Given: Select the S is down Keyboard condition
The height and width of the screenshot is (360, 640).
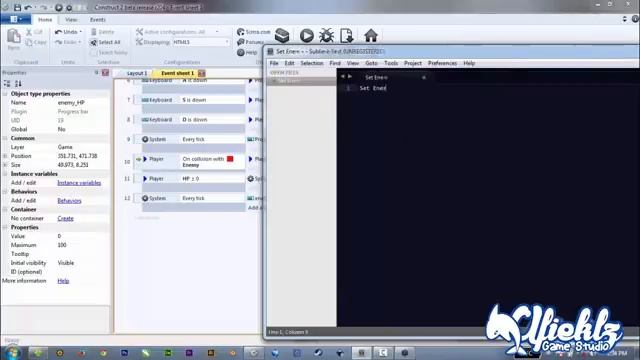Looking at the screenshot, I should pos(193,100).
